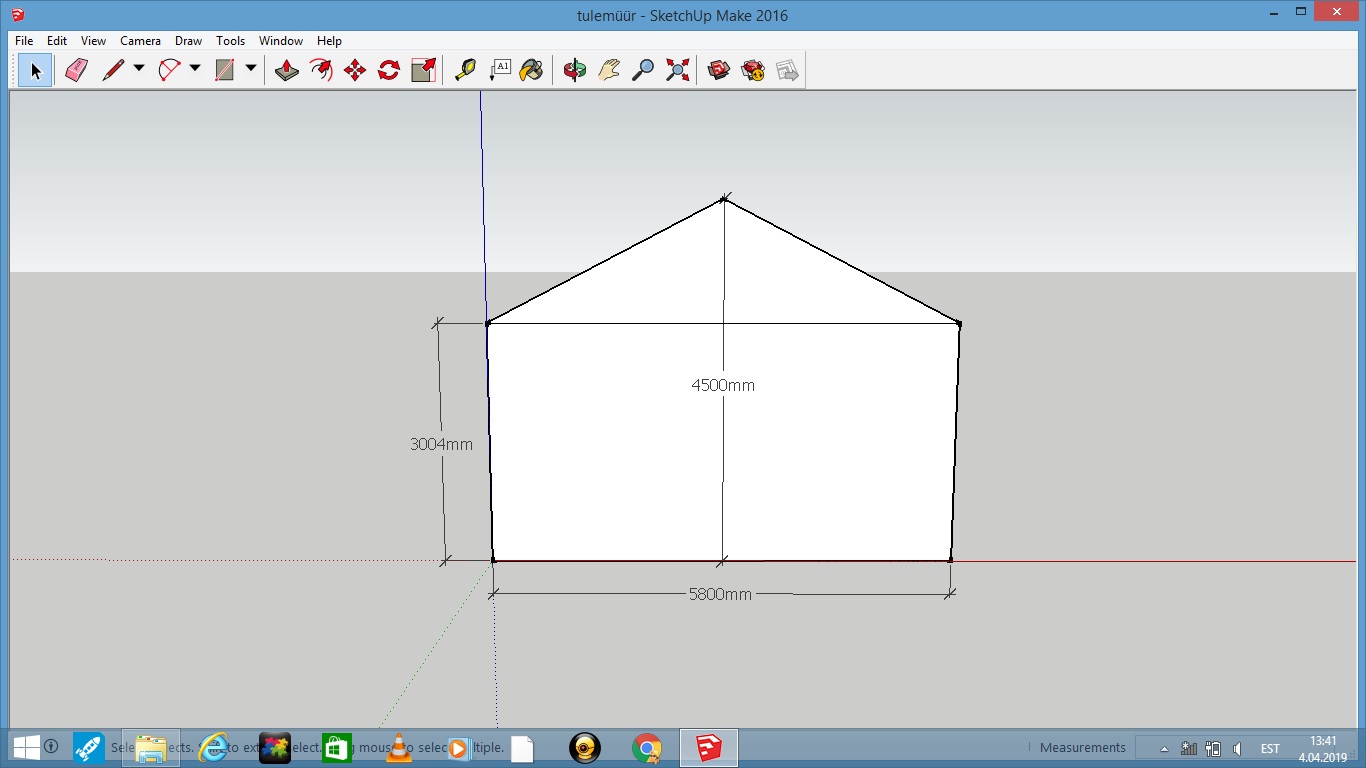This screenshot has height=768, width=1366.
Task: Click the Zoom Extents tool
Action: point(677,70)
